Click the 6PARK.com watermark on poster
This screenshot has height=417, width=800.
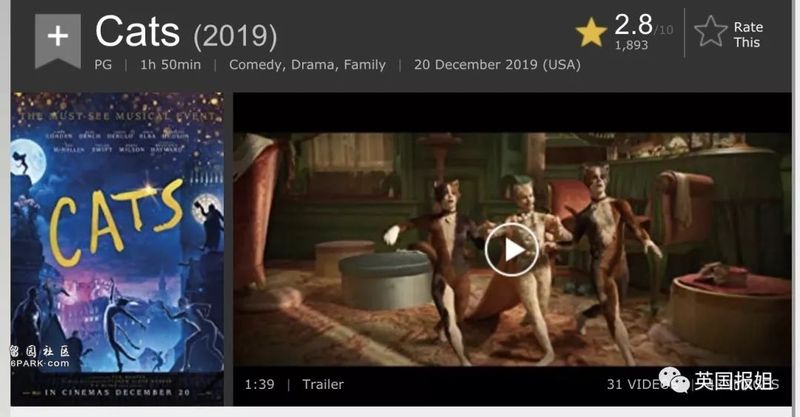tap(40, 363)
